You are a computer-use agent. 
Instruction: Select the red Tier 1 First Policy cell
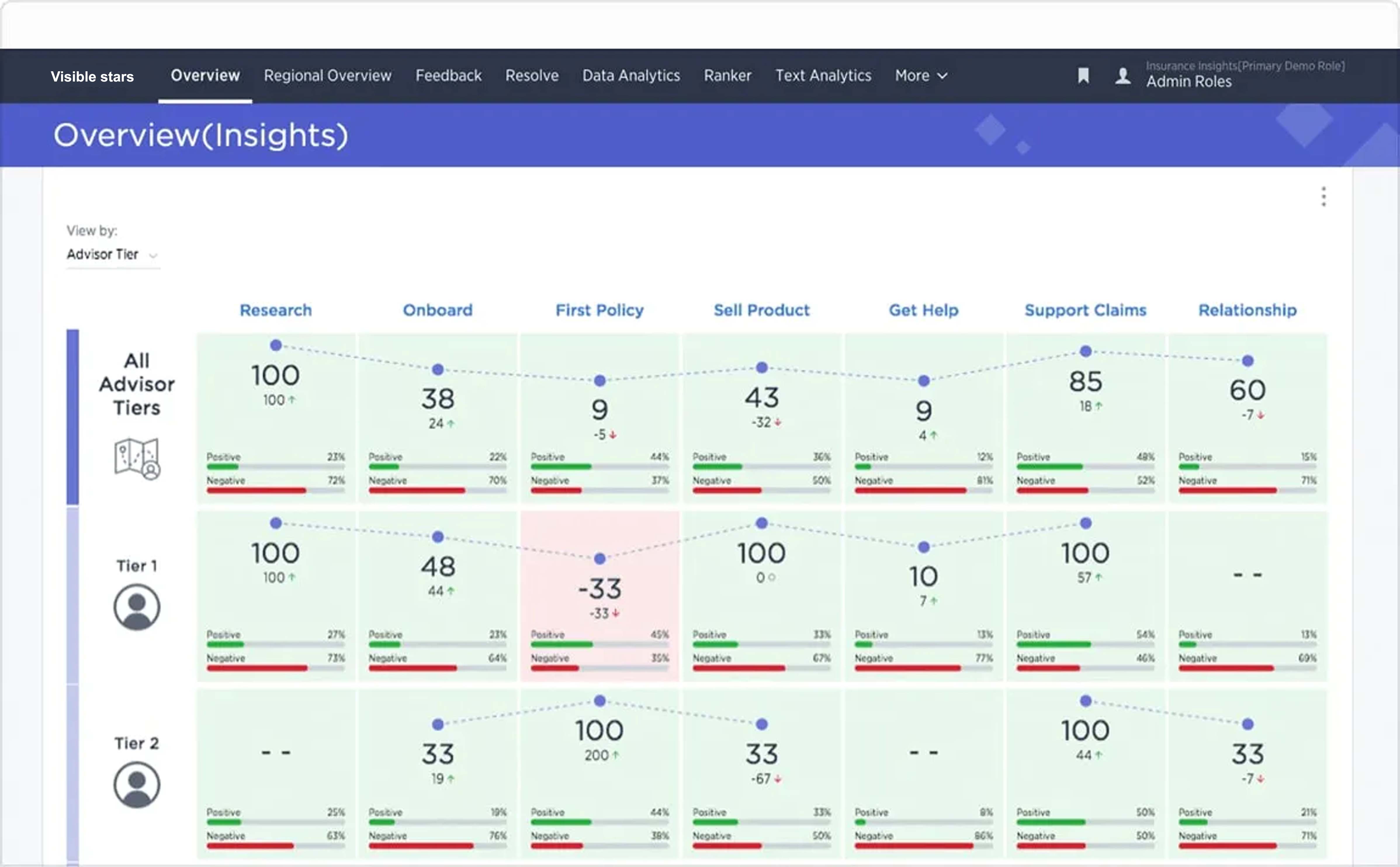coord(600,596)
